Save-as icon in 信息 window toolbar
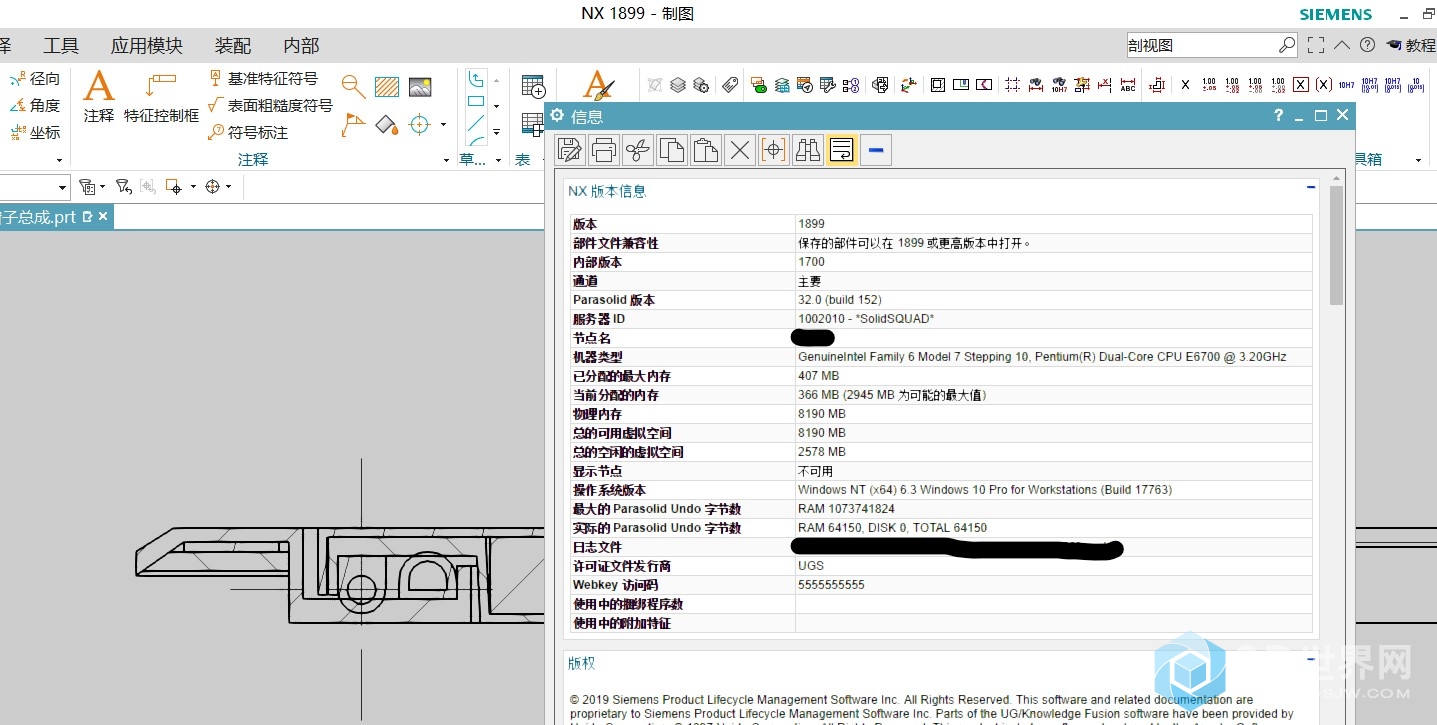The width and height of the screenshot is (1437, 725). coord(570,150)
